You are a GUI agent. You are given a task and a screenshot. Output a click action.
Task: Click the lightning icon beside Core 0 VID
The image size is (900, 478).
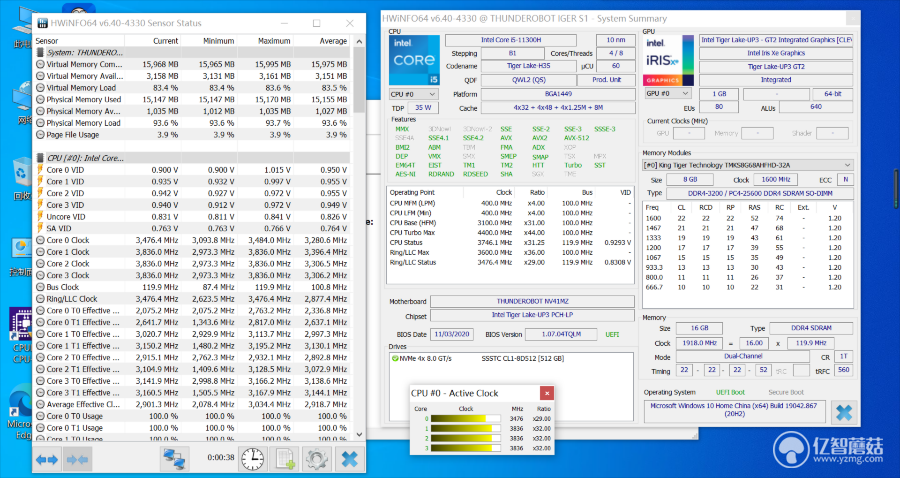(40, 170)
